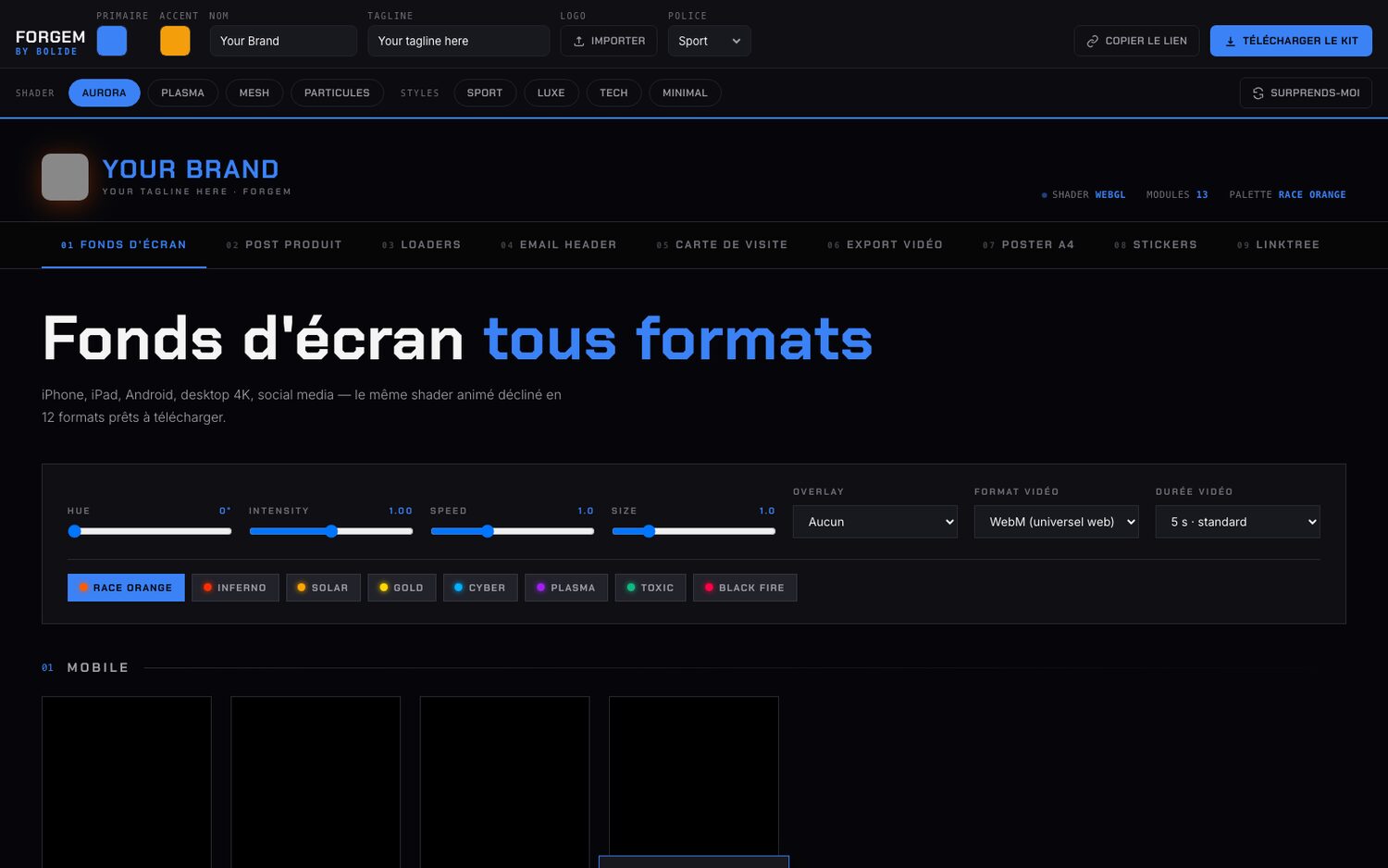This screenshot has width=1388, height=868.
Task: Focus the Nom field reading Your Brand
Action: tap(283, 41)
